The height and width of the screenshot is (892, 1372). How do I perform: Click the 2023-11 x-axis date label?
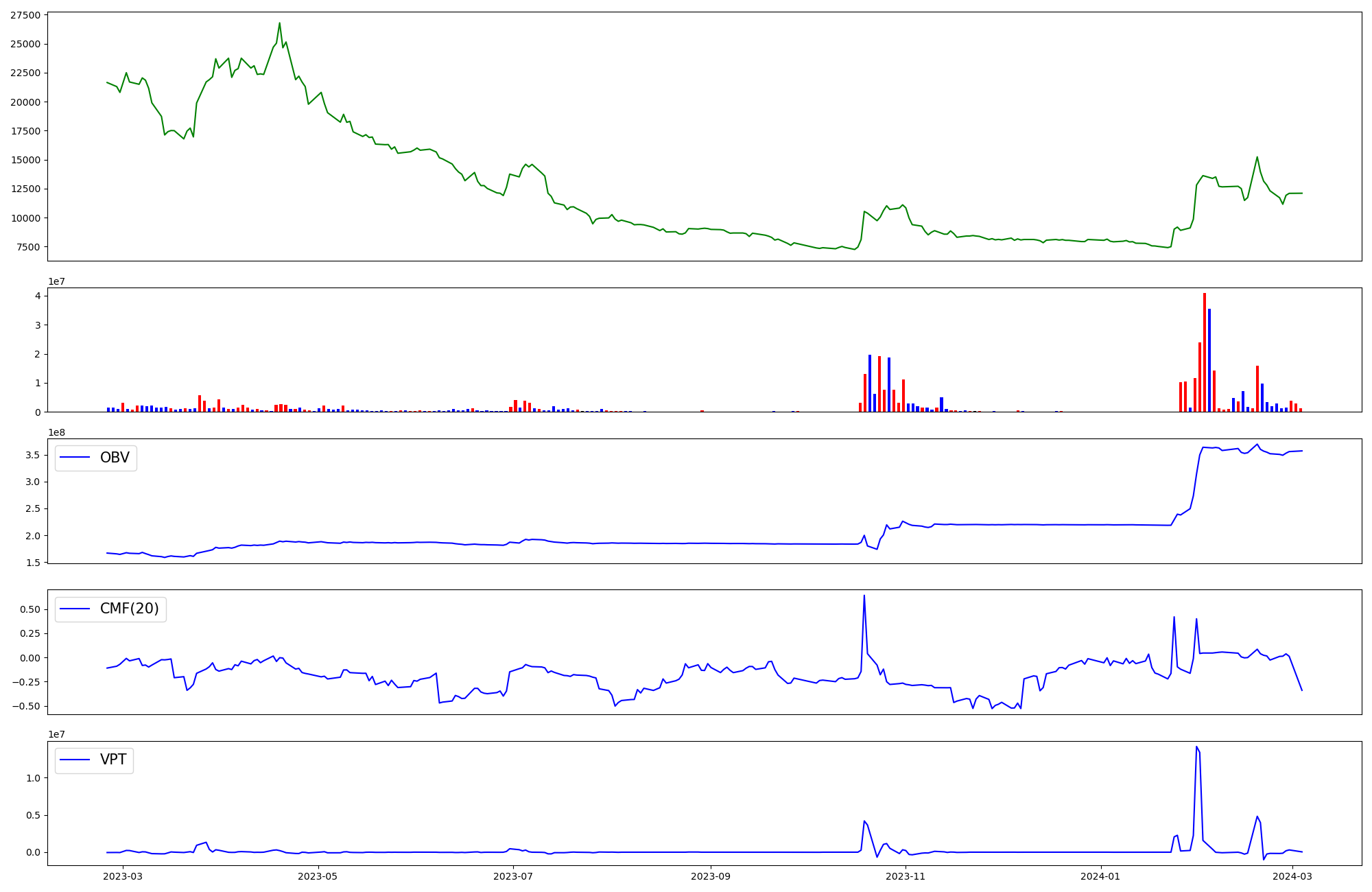(906, 876)
